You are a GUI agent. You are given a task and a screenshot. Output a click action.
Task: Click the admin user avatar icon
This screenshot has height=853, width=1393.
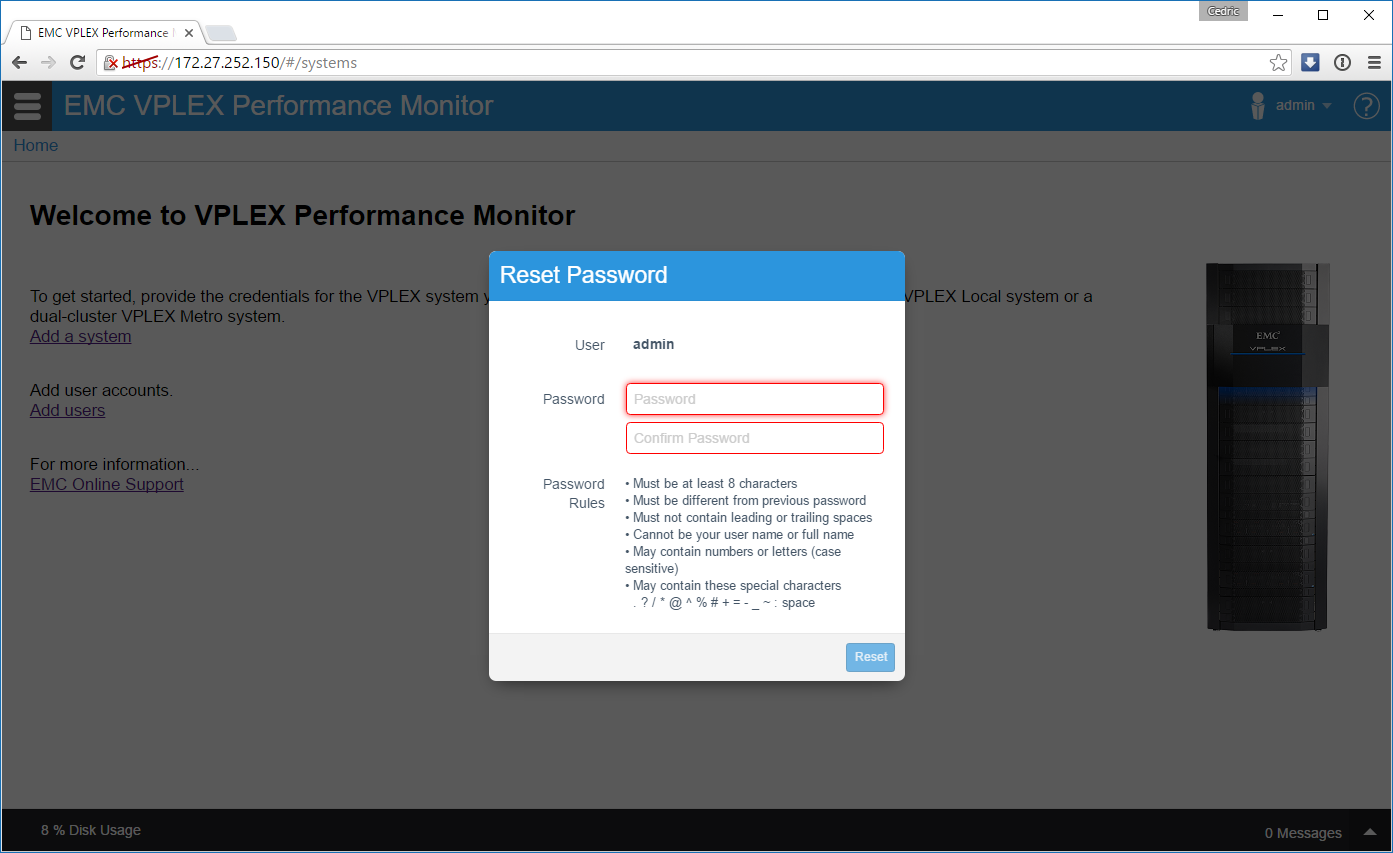tap(1258, 106)
